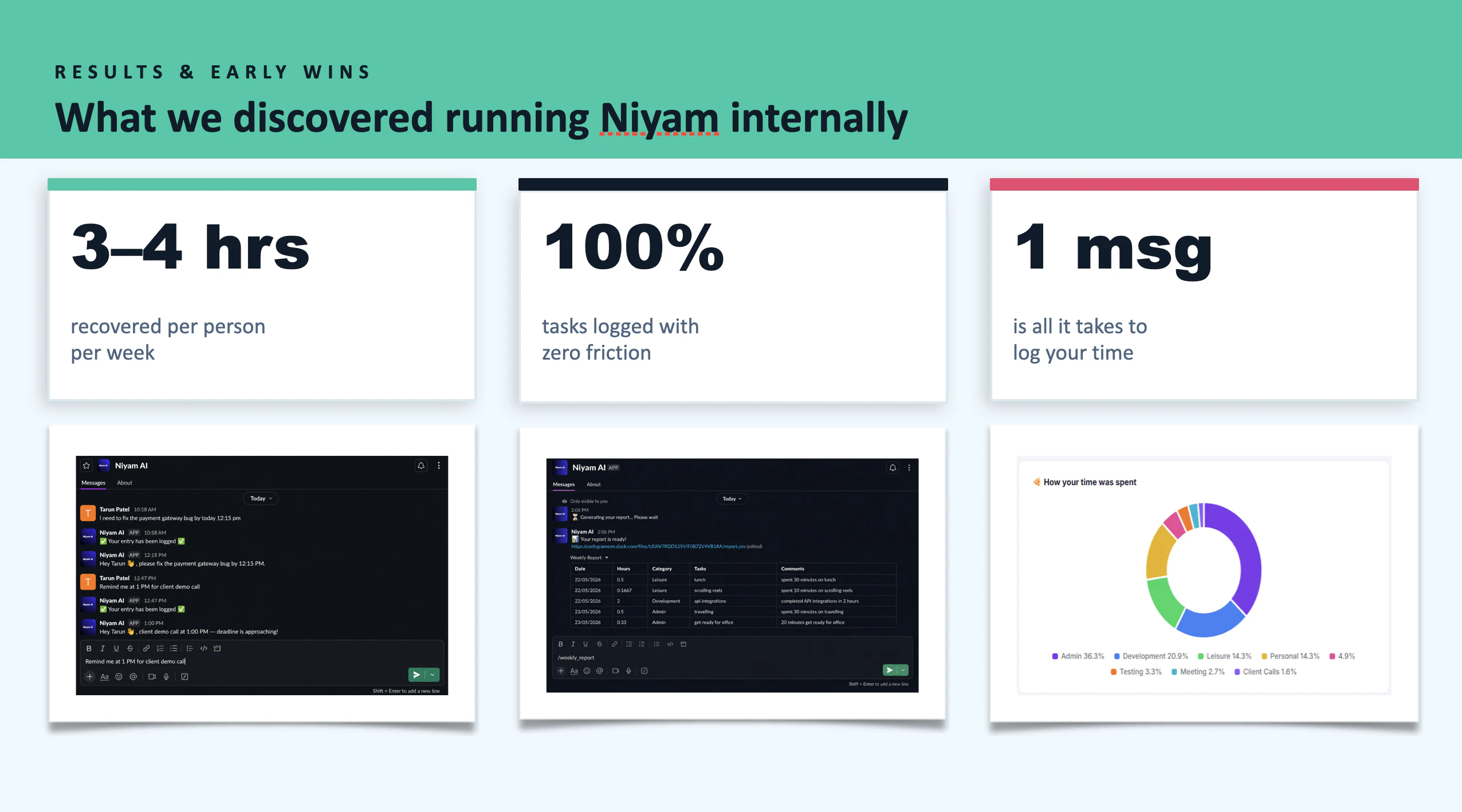Send the 'Remind me at 1 PM' message
The width and height of the screenshot is (1462, 812).
pos(416,675)
